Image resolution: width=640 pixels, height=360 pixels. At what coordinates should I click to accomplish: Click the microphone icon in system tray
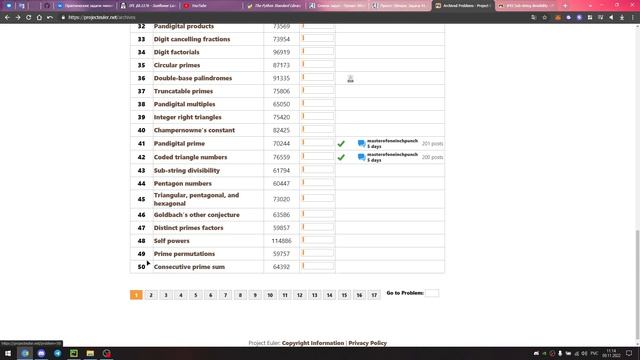(x=560, y=353)
